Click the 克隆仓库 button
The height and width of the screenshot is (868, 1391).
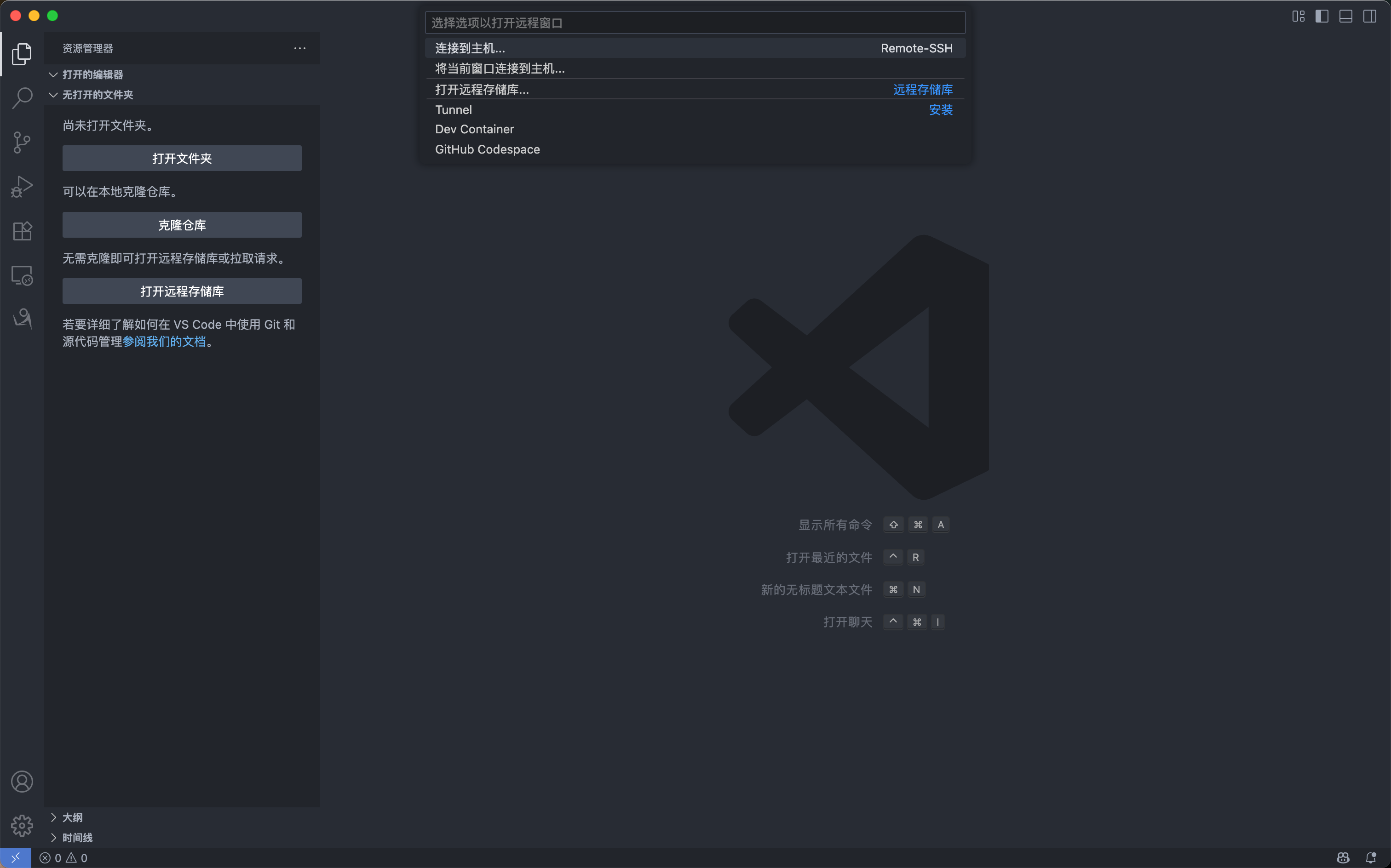pos(182,225)
